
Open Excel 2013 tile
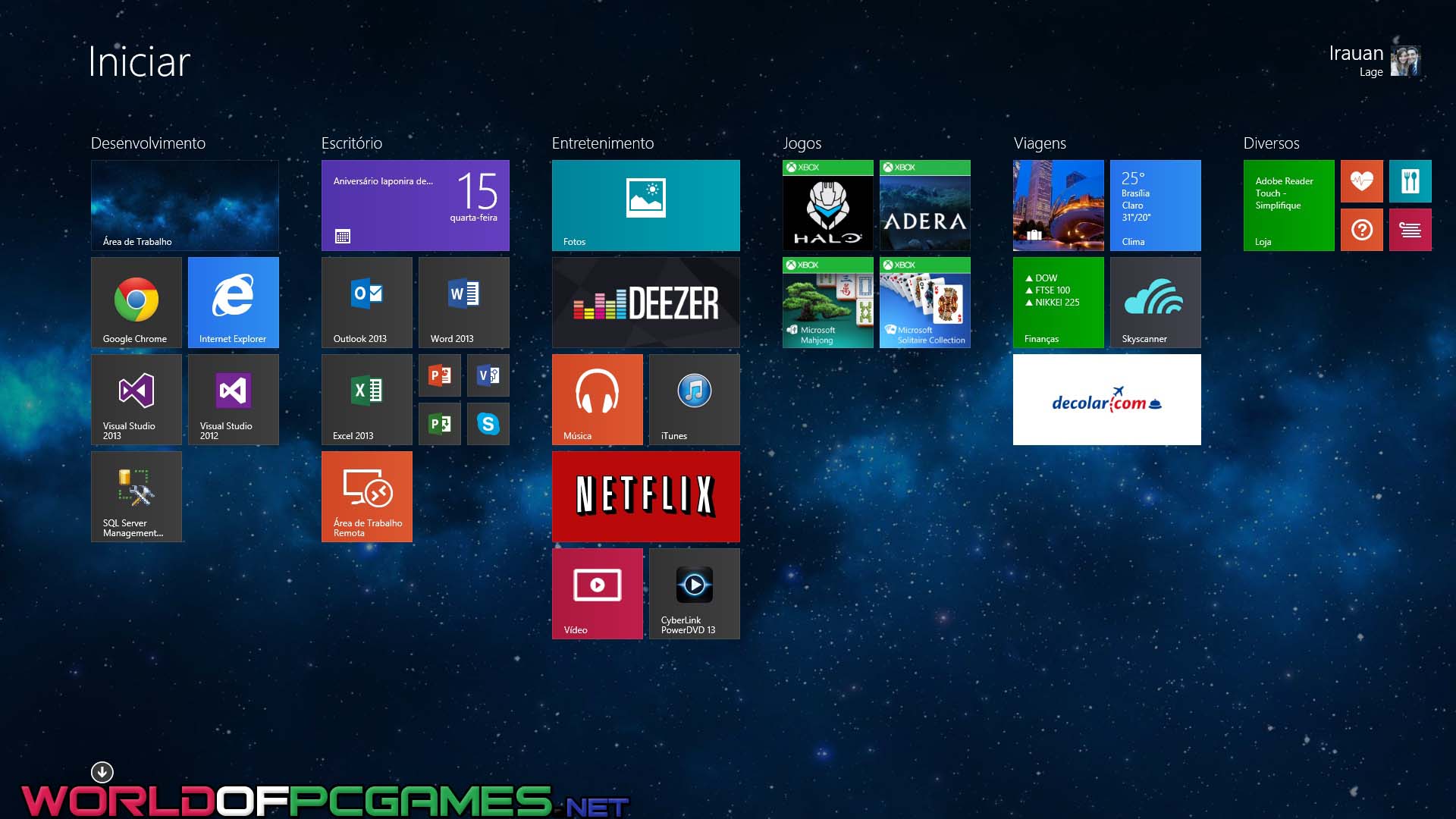[x=367, y=399]
